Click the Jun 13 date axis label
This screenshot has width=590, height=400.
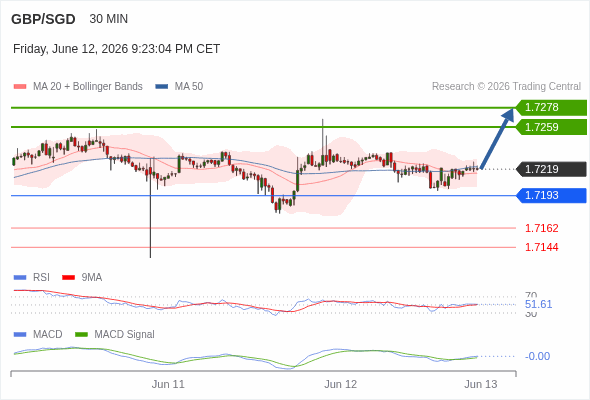coord(481,384)
